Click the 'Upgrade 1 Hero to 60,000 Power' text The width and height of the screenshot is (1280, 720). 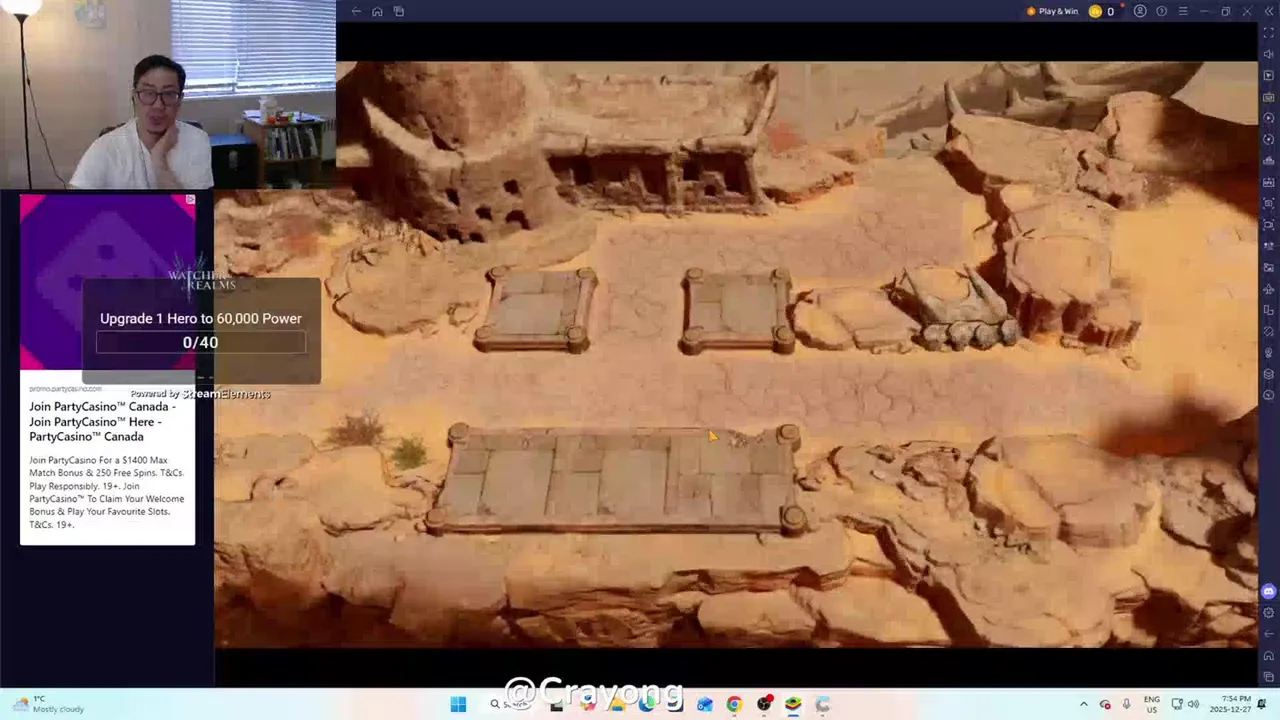[x=200, y=318]
